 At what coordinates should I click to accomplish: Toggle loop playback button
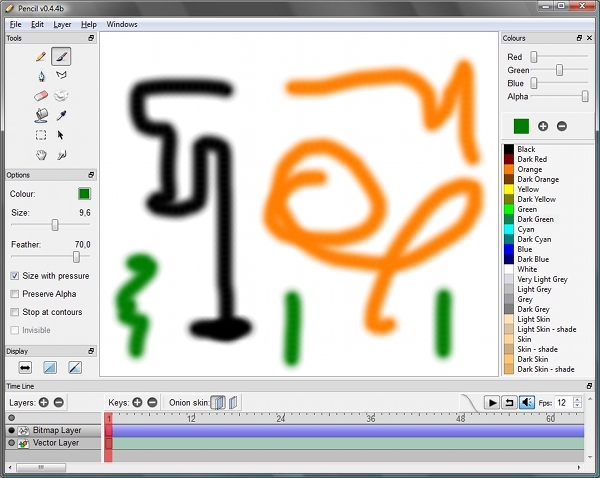[509, 402]
